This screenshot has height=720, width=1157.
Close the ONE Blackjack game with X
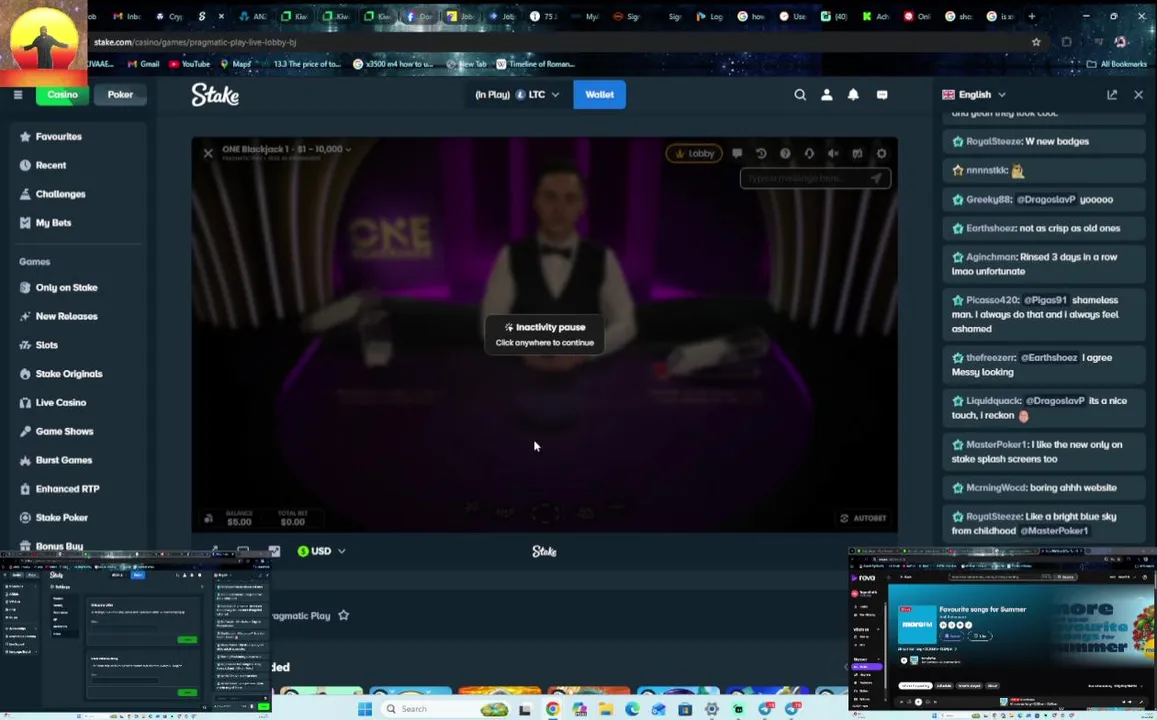208,153
